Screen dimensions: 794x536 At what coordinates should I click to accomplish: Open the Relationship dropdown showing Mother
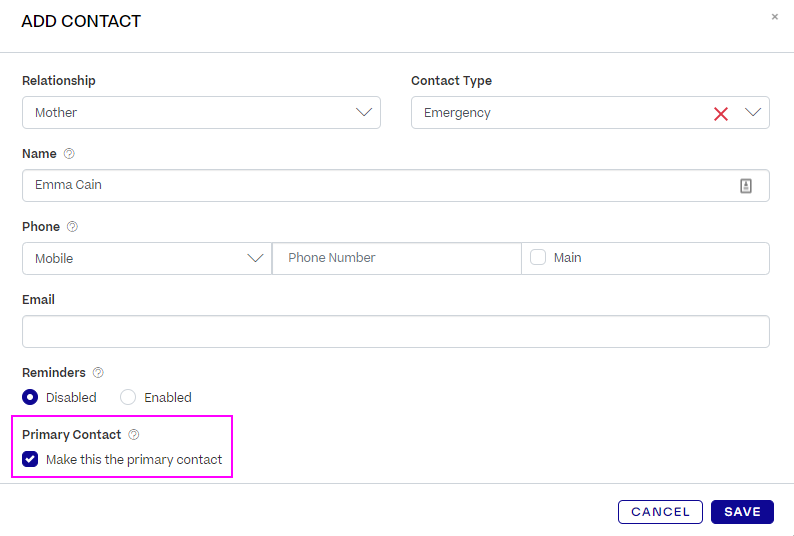pyautogui.click(x=201, y=112)
